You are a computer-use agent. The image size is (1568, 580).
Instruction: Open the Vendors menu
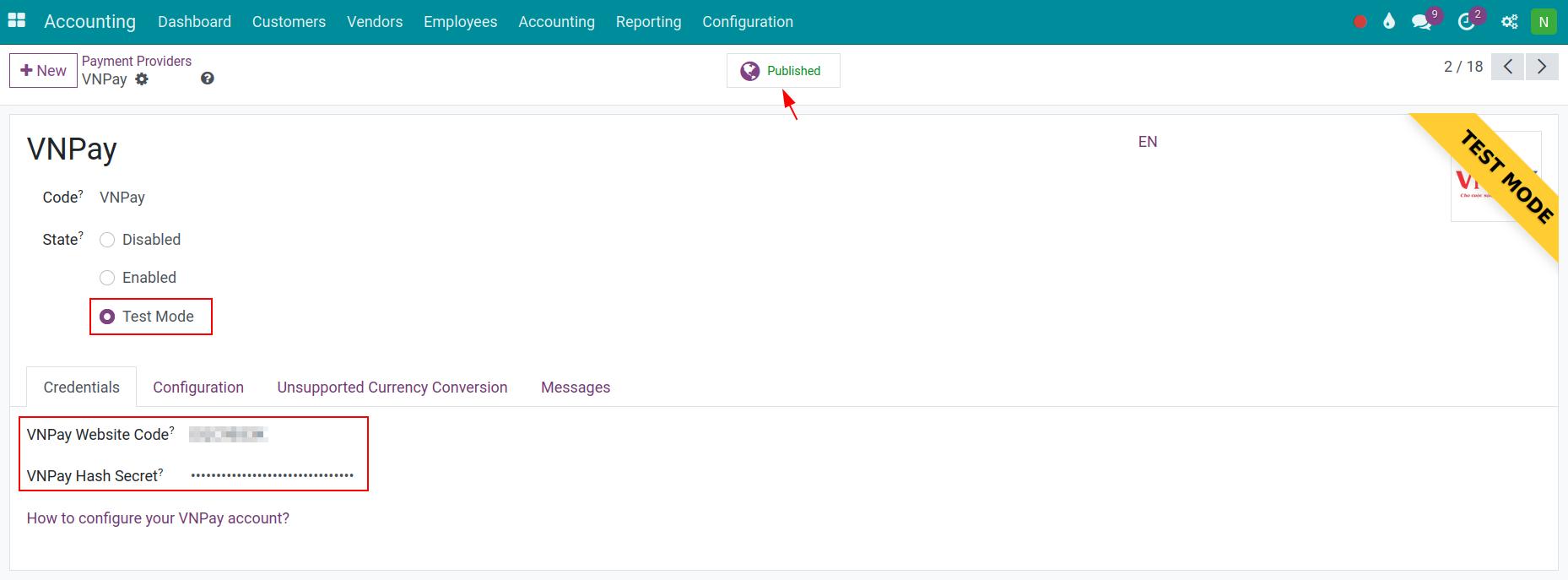coord(375,22)
